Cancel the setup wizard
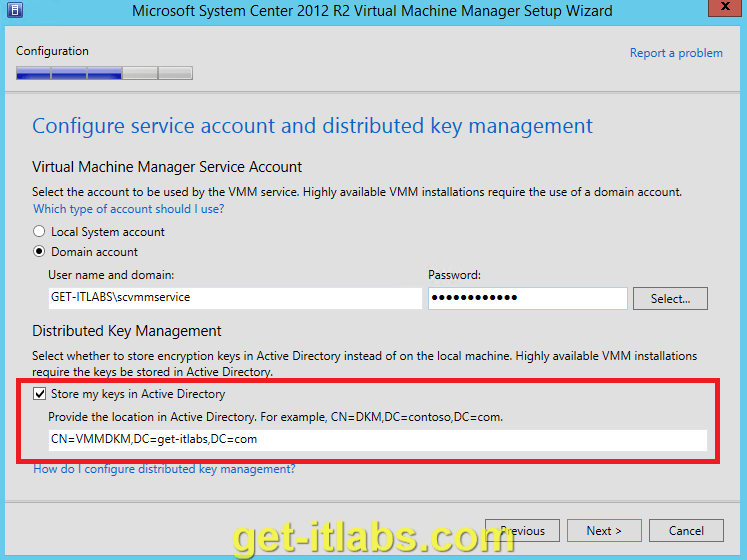747x560 pixels. 686,530
